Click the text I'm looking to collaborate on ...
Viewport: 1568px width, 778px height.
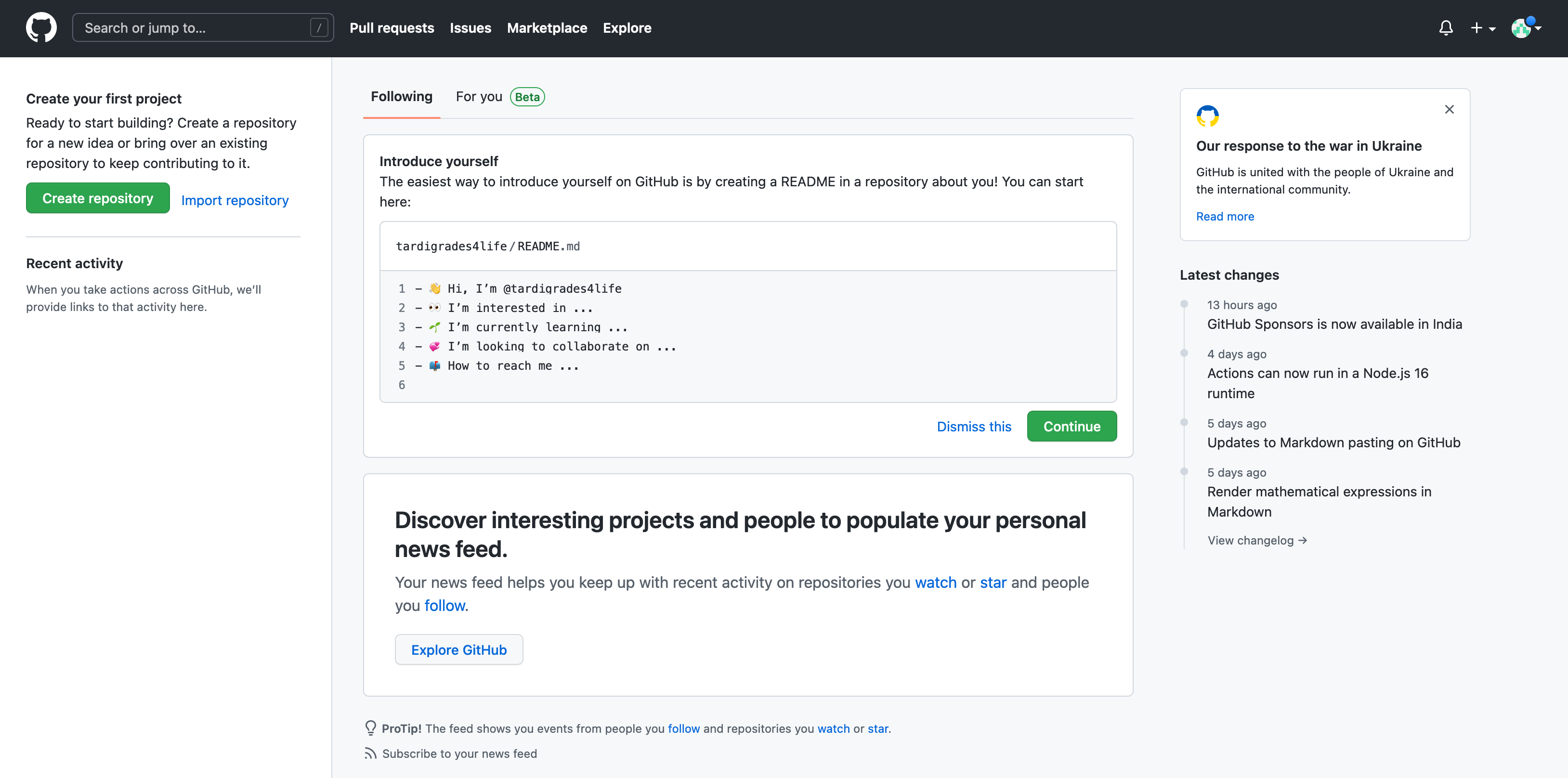click(x=548, y=347)
